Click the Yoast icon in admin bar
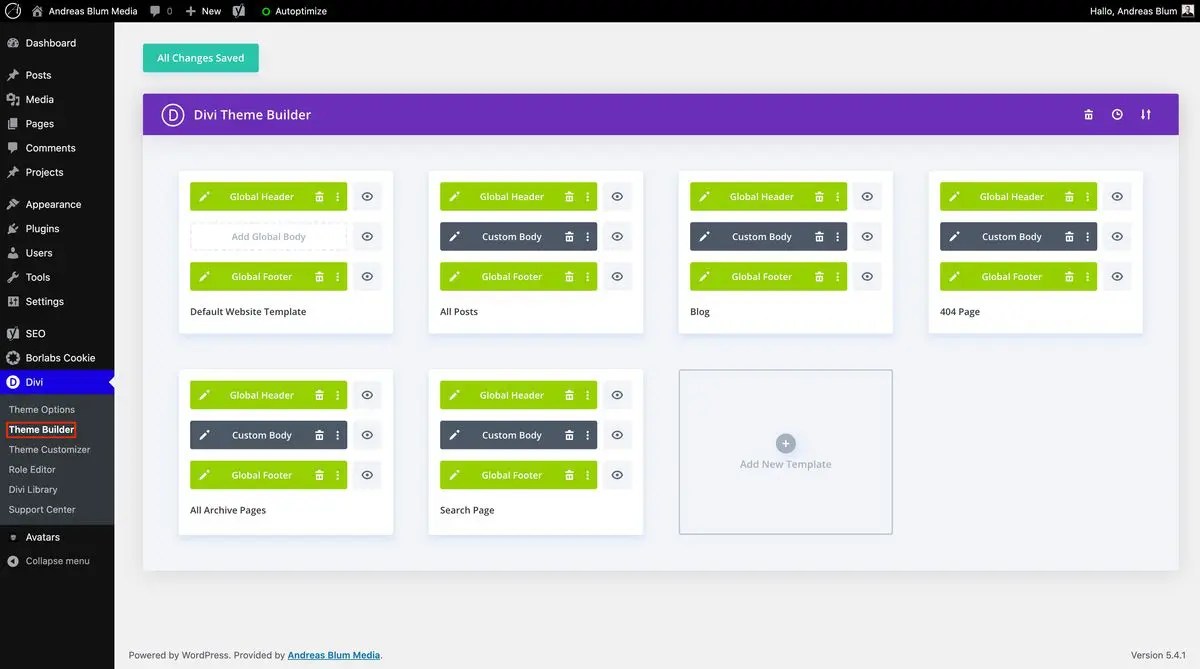 pos(240,11)
